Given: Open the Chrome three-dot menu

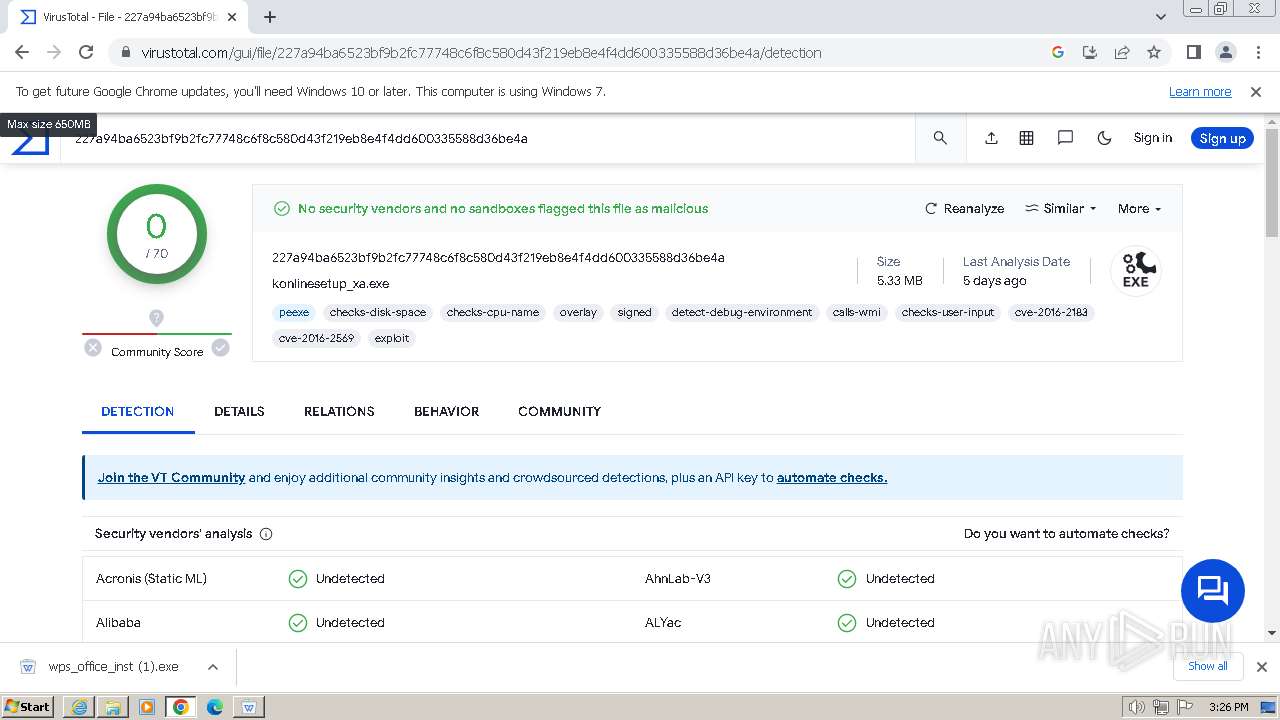Looking at the screenshot, I should pyautogui.click(x=1256, y=52).
